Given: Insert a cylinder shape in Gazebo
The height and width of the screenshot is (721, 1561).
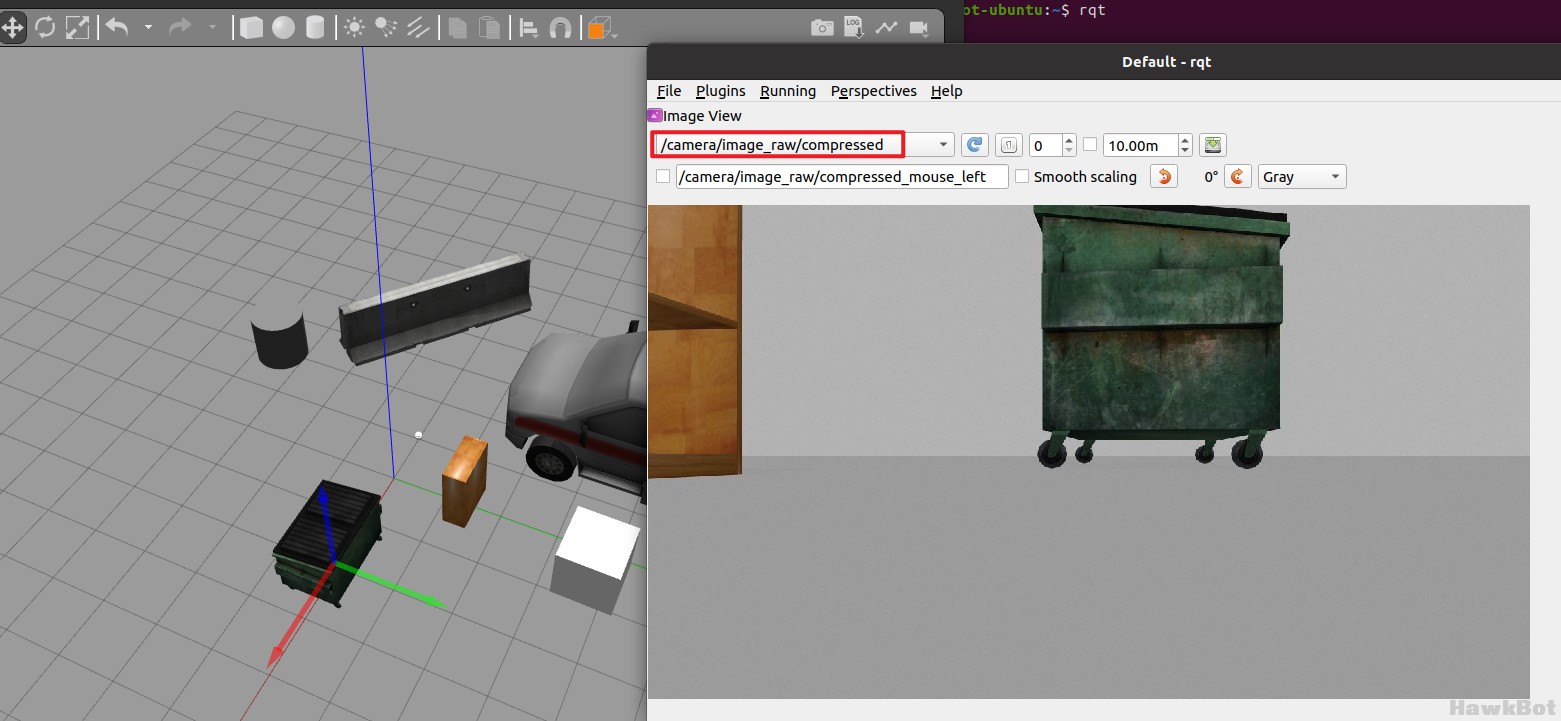Looking at the screenshot, I should [315, 28].
